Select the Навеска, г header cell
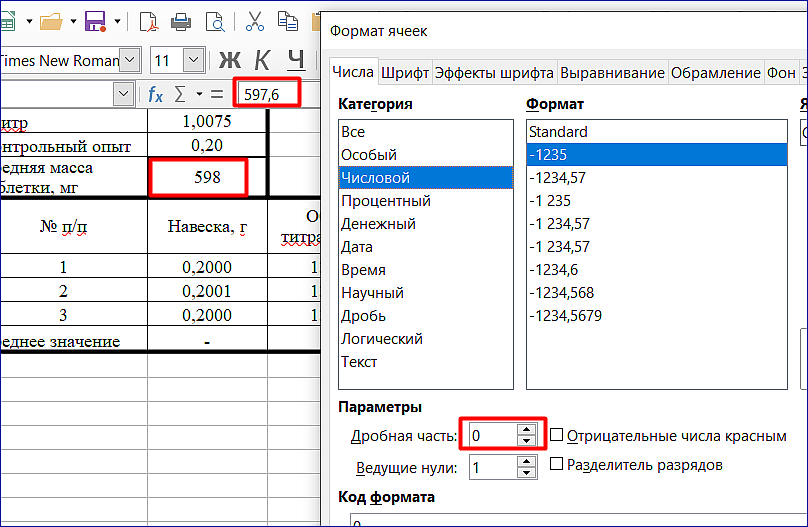The height and width of the screenshot is (527, 808). click(x=207, y=226)
